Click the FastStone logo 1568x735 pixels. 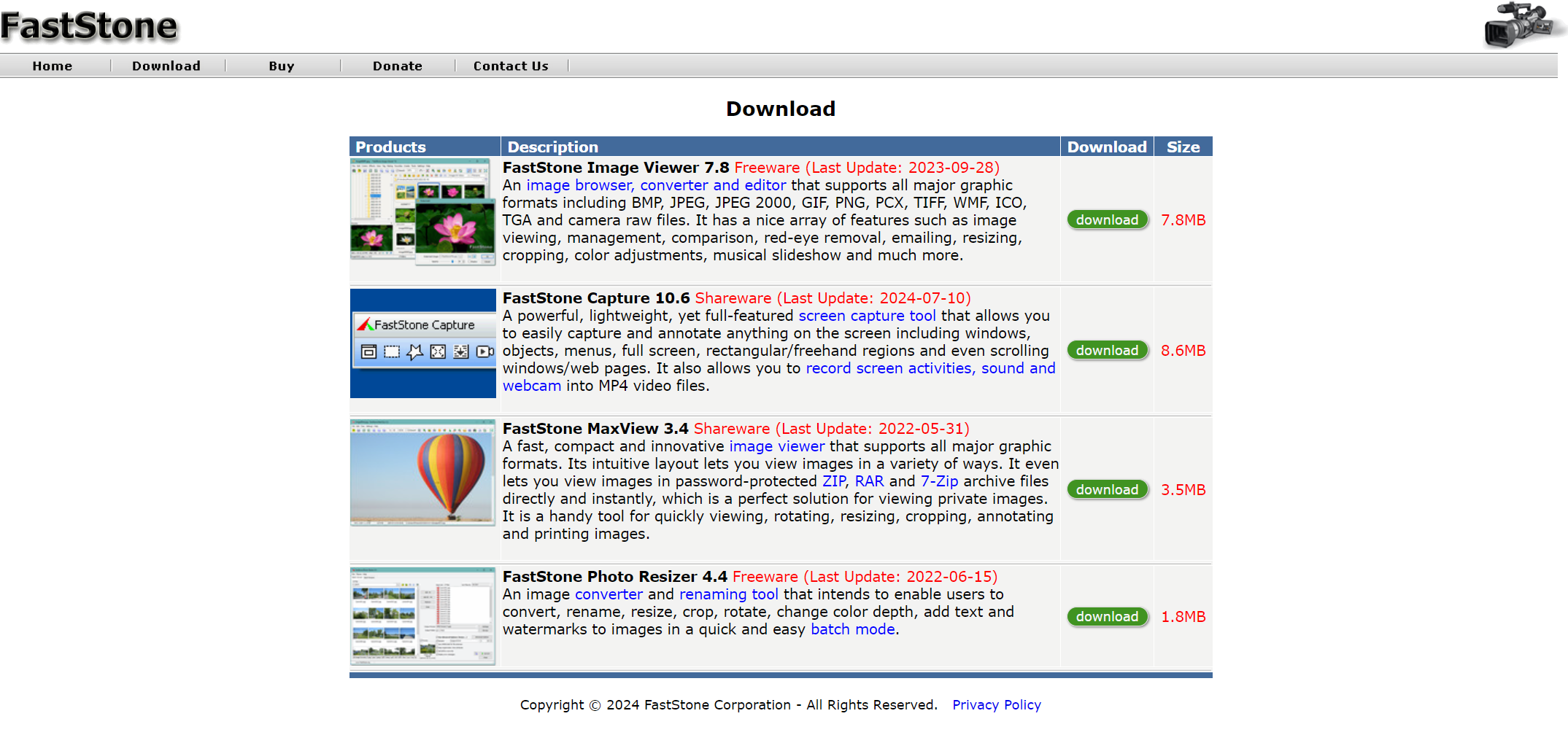click(89, 26)
